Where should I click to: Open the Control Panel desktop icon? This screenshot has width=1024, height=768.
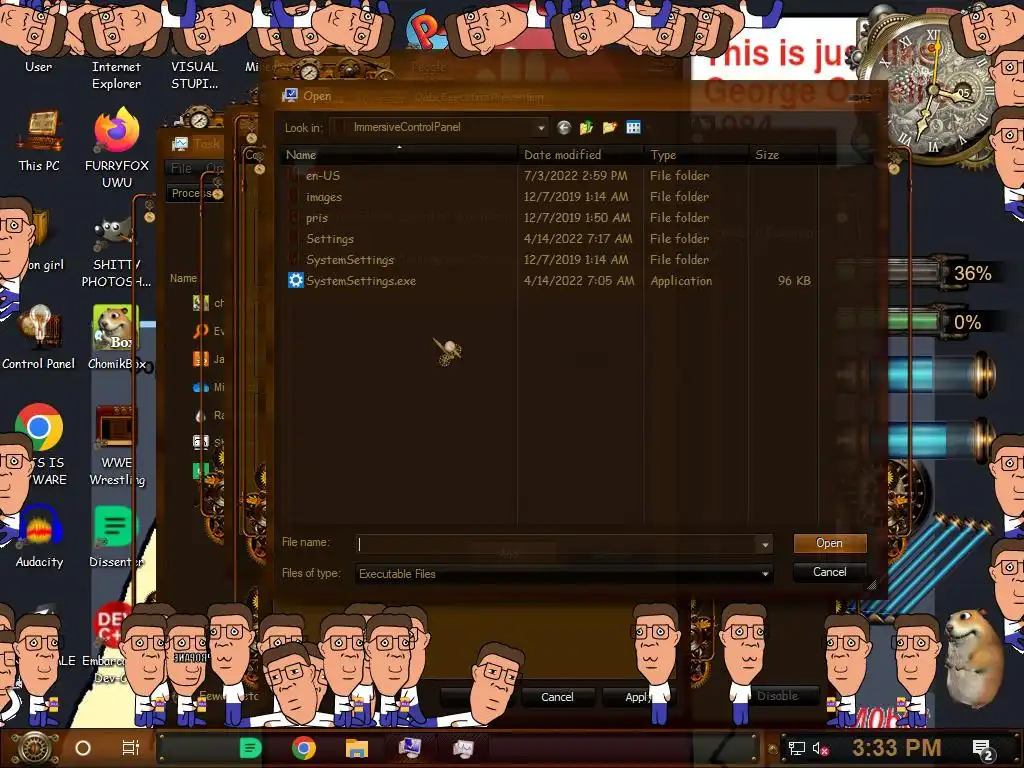pos(39,338)
